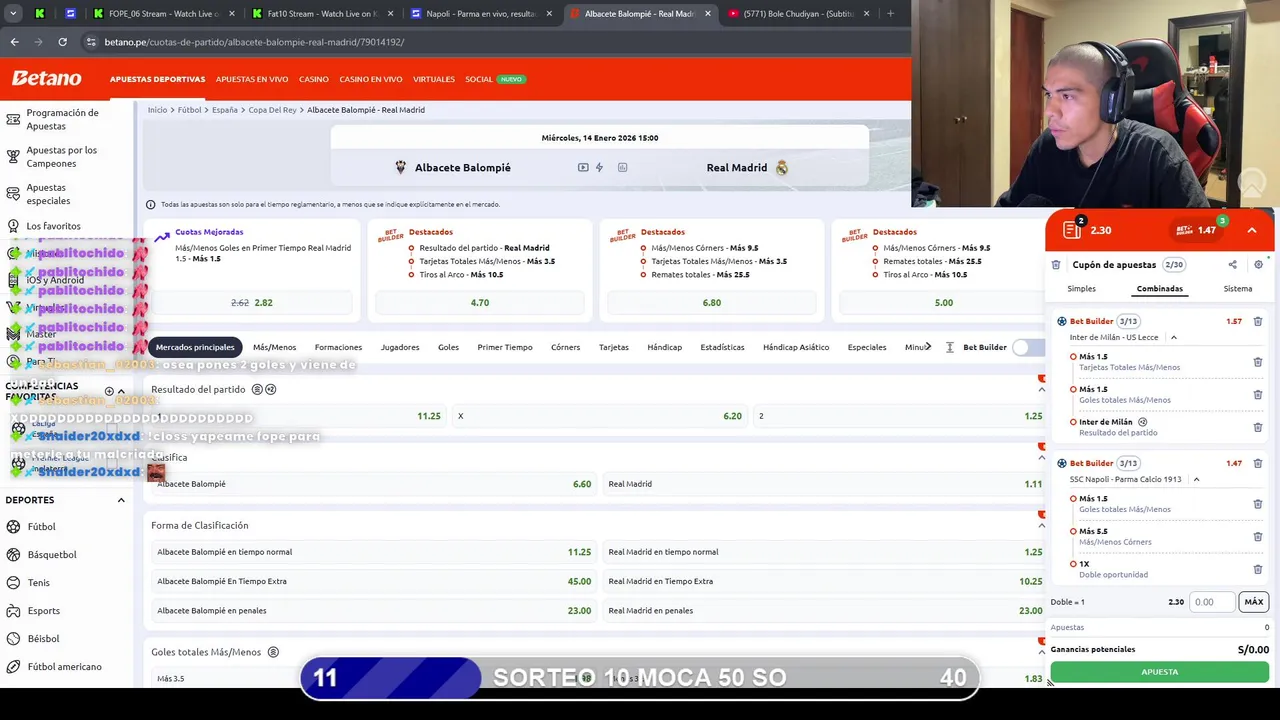Open Esports in sidebar
This screenshot has height=720, width=1280.
click(44, 611)
